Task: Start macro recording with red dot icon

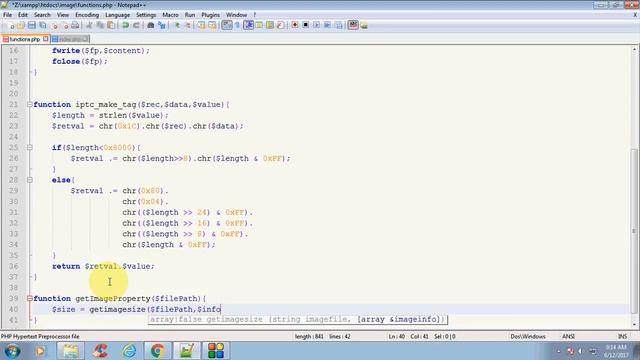Action: pyautogui.click(x=295, y=25)
